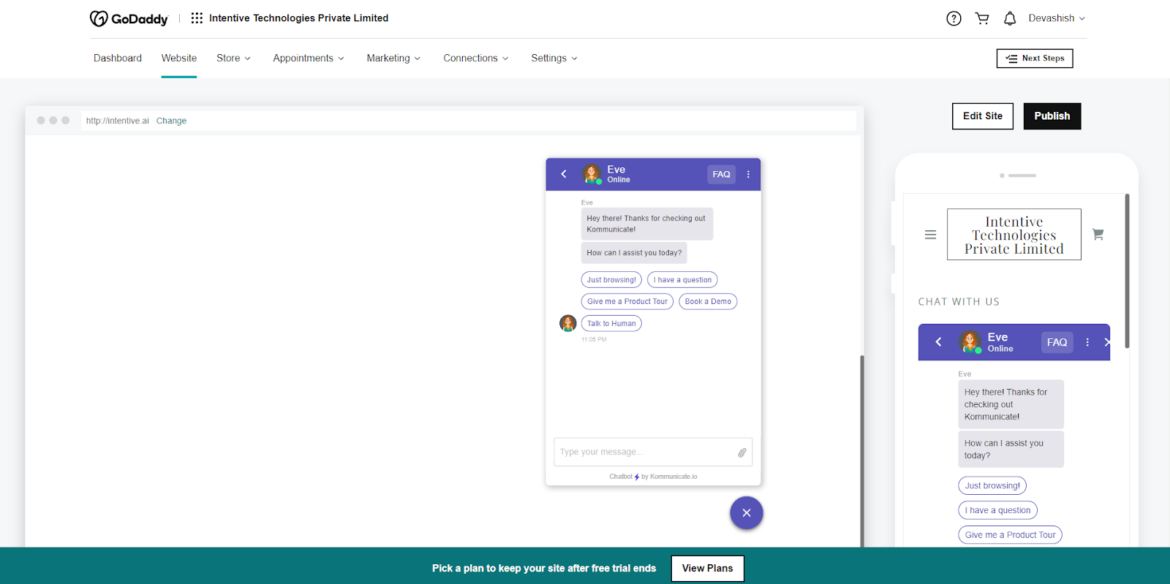The width and height of the screenshot is (1170, 584).
Task: Publish the site
Action: [1052, 116]
